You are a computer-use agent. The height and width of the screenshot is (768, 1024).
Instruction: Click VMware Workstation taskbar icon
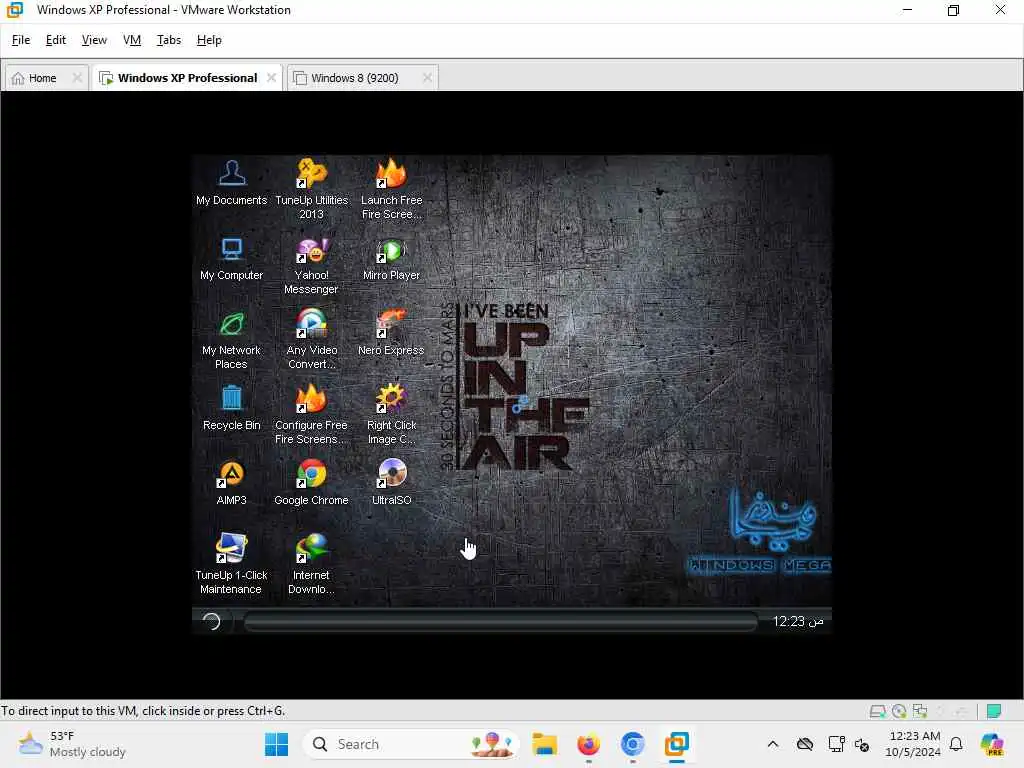point(677,744)
